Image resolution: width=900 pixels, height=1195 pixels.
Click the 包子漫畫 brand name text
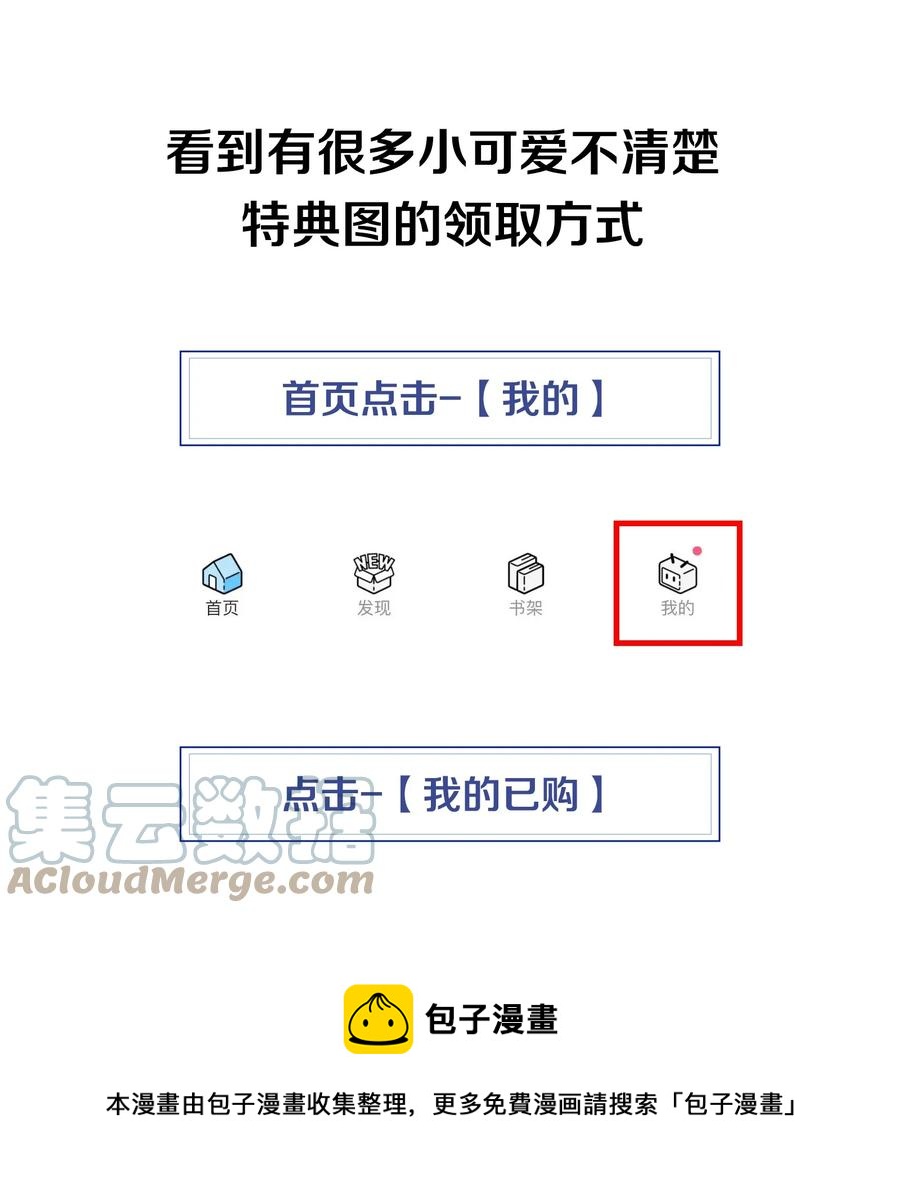click(x=491, y=1019)
